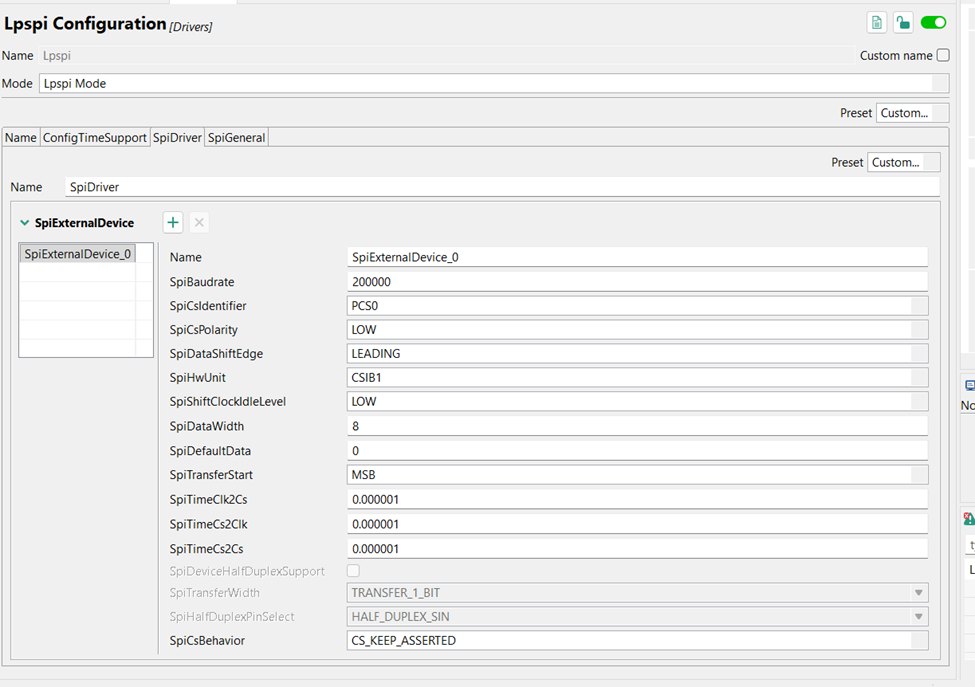Viewport: 975px width, 687px height.
Task: Click the device Name field SpiExternalDevice_0
Action: tap(637, 257)
